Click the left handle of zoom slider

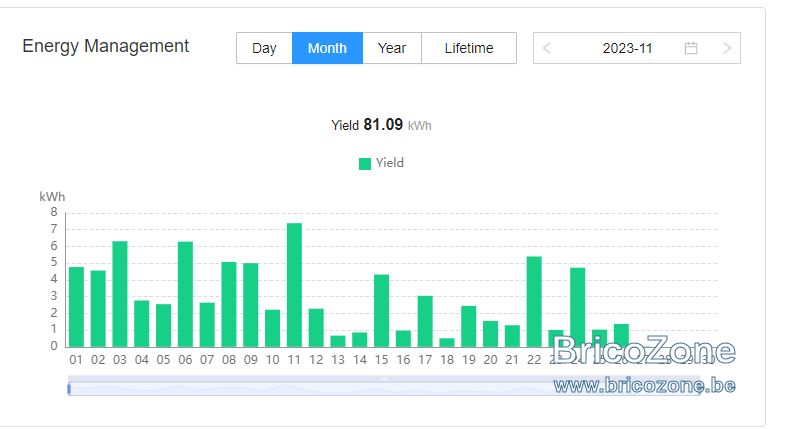tap(69, 389)
